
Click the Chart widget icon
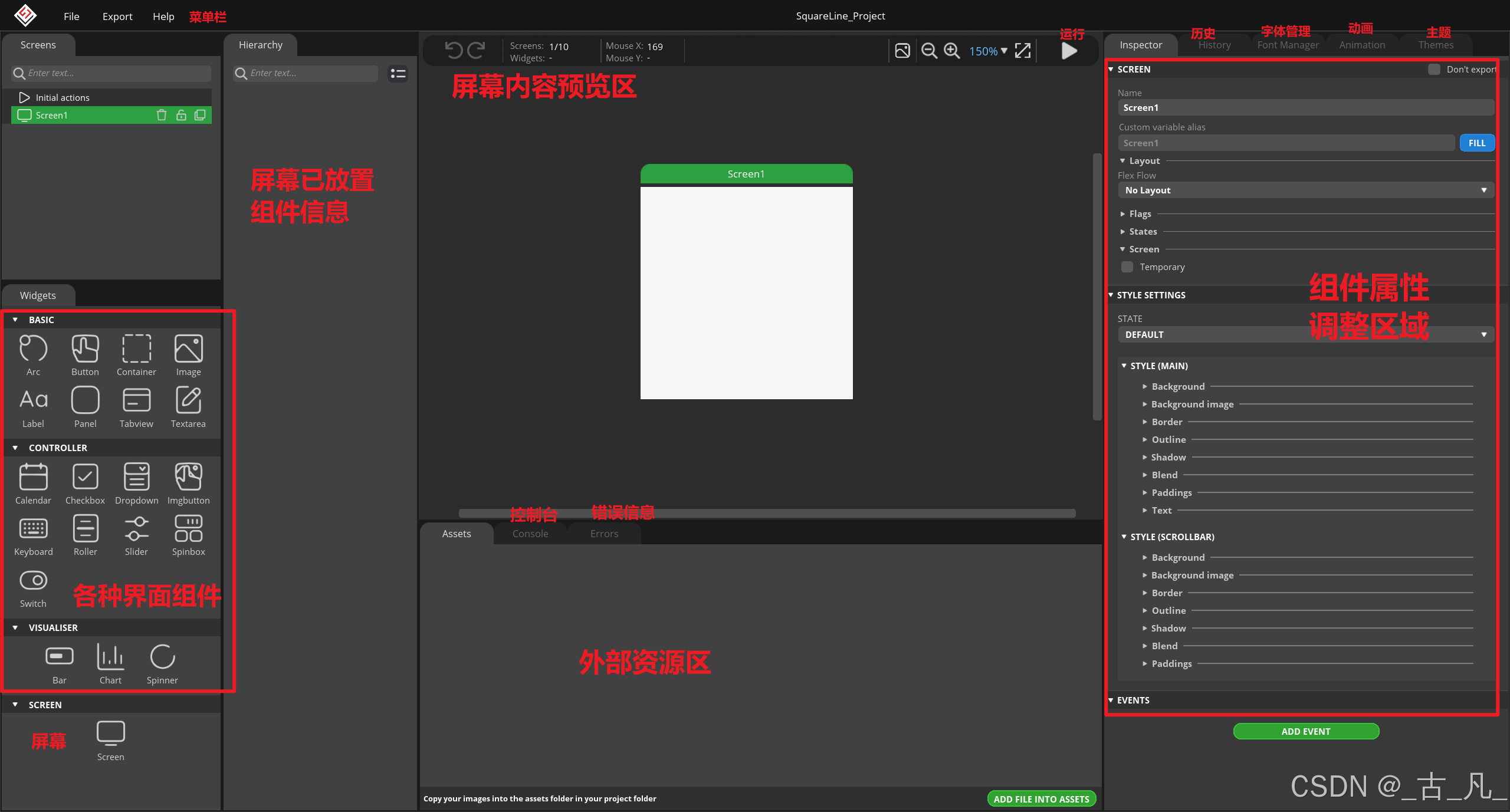(110, 657)
